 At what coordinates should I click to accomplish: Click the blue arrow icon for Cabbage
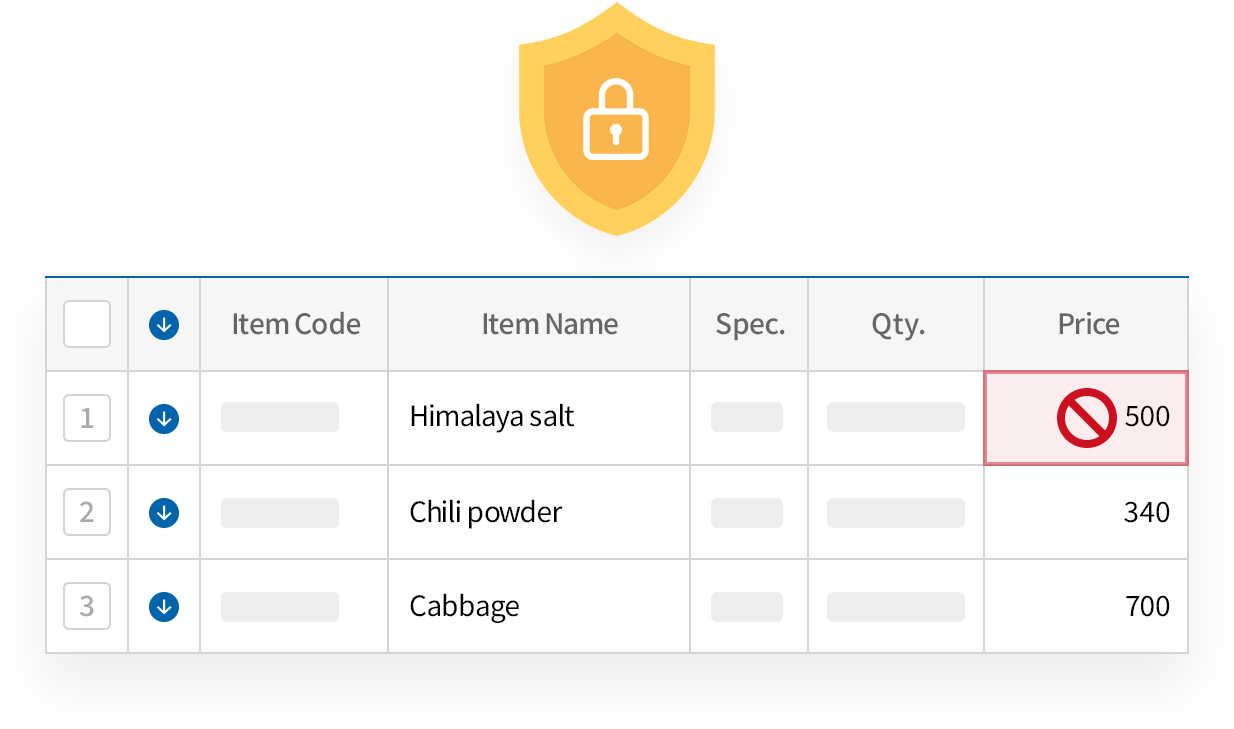(x=163, y=605)
